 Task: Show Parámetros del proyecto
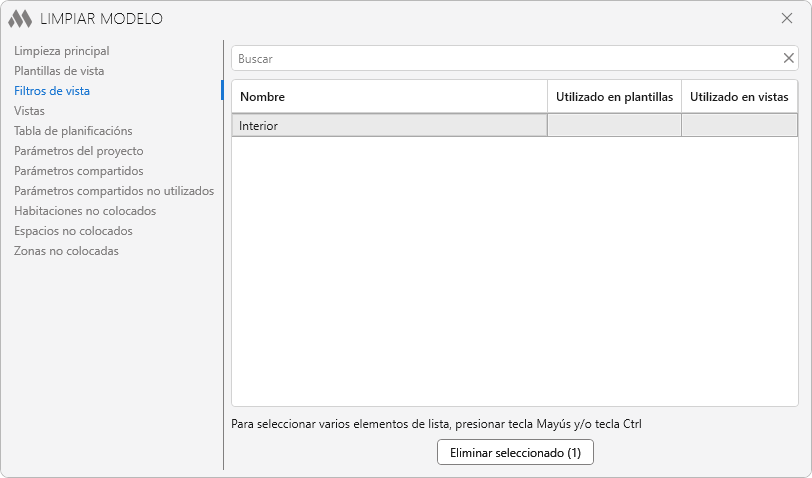79,151
